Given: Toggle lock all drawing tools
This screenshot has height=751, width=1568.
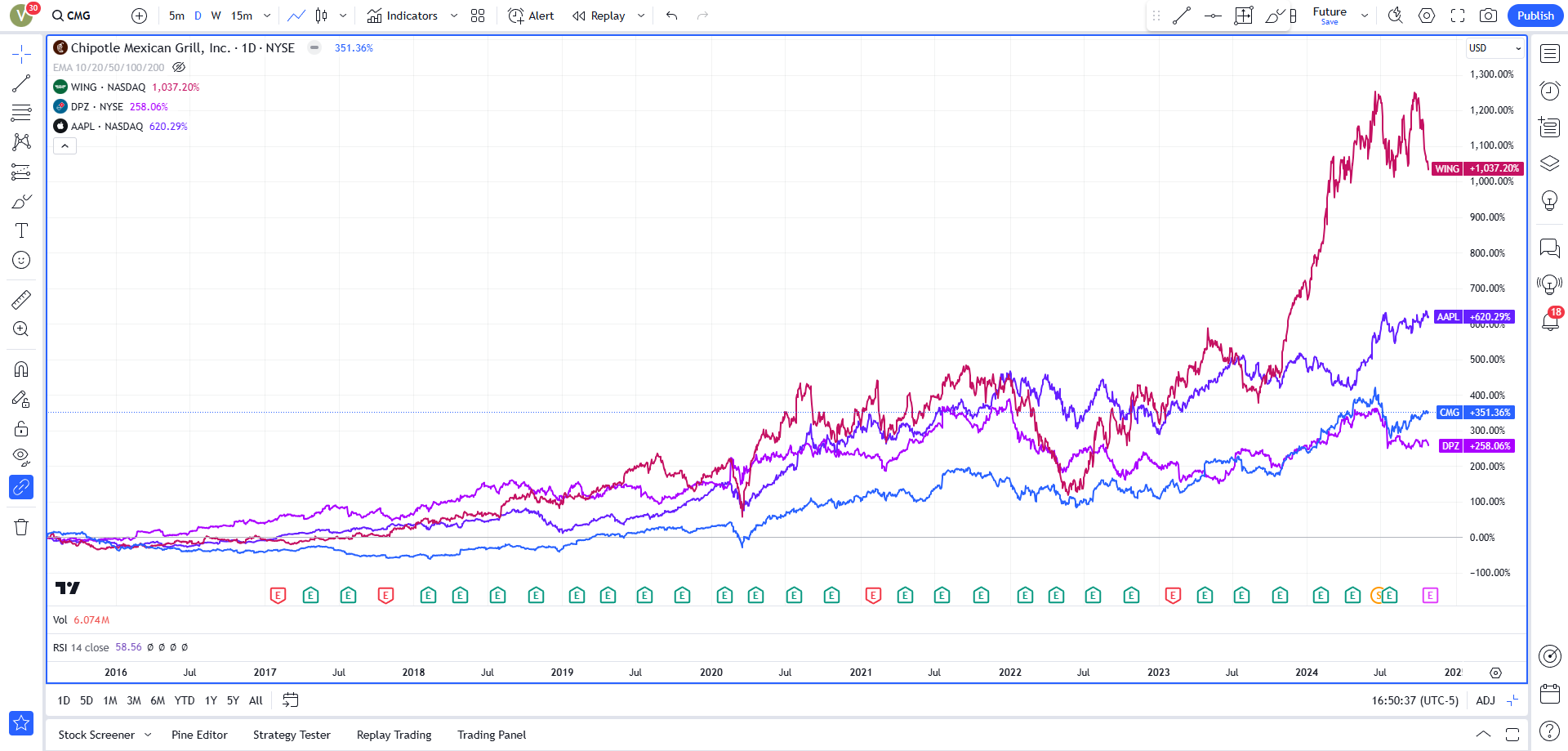Looking at the screenshot, I should [x=21, y=429].
